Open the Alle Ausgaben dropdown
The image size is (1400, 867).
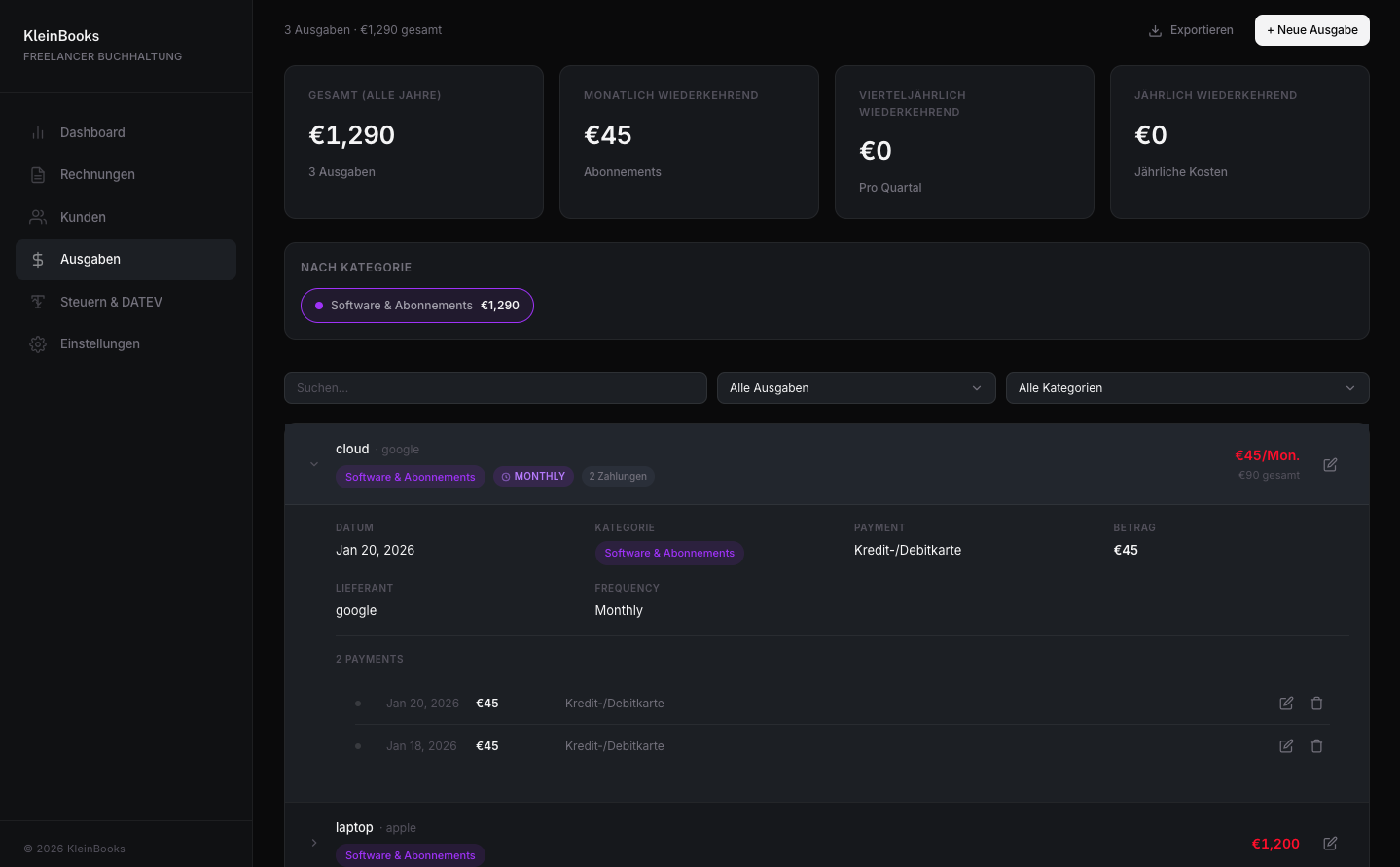(x=855, y=388)
